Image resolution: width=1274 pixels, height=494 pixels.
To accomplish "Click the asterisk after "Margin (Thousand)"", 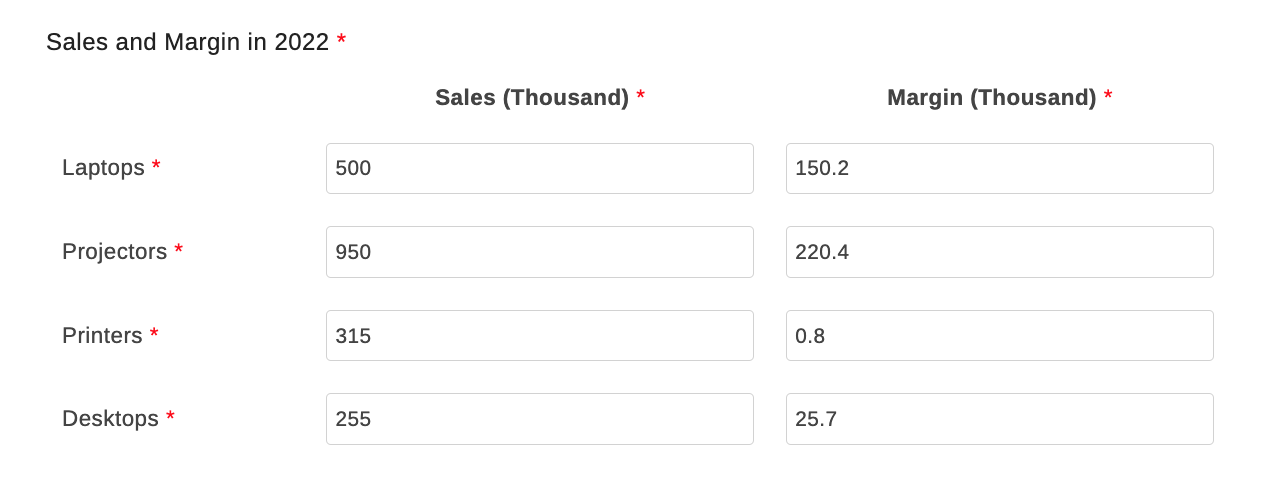I will (x=1108, y=97).
